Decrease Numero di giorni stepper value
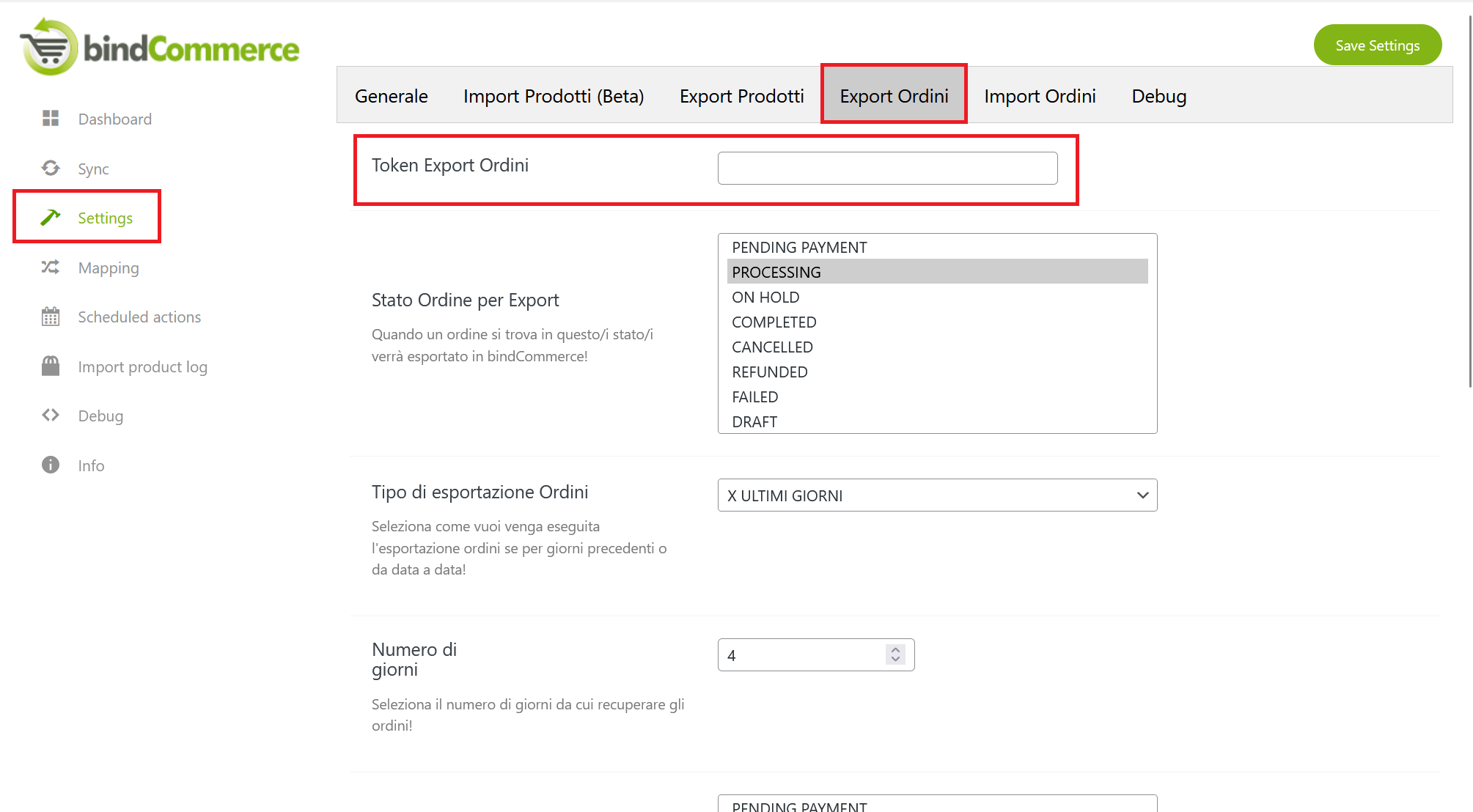 click(x=895, y=660)
